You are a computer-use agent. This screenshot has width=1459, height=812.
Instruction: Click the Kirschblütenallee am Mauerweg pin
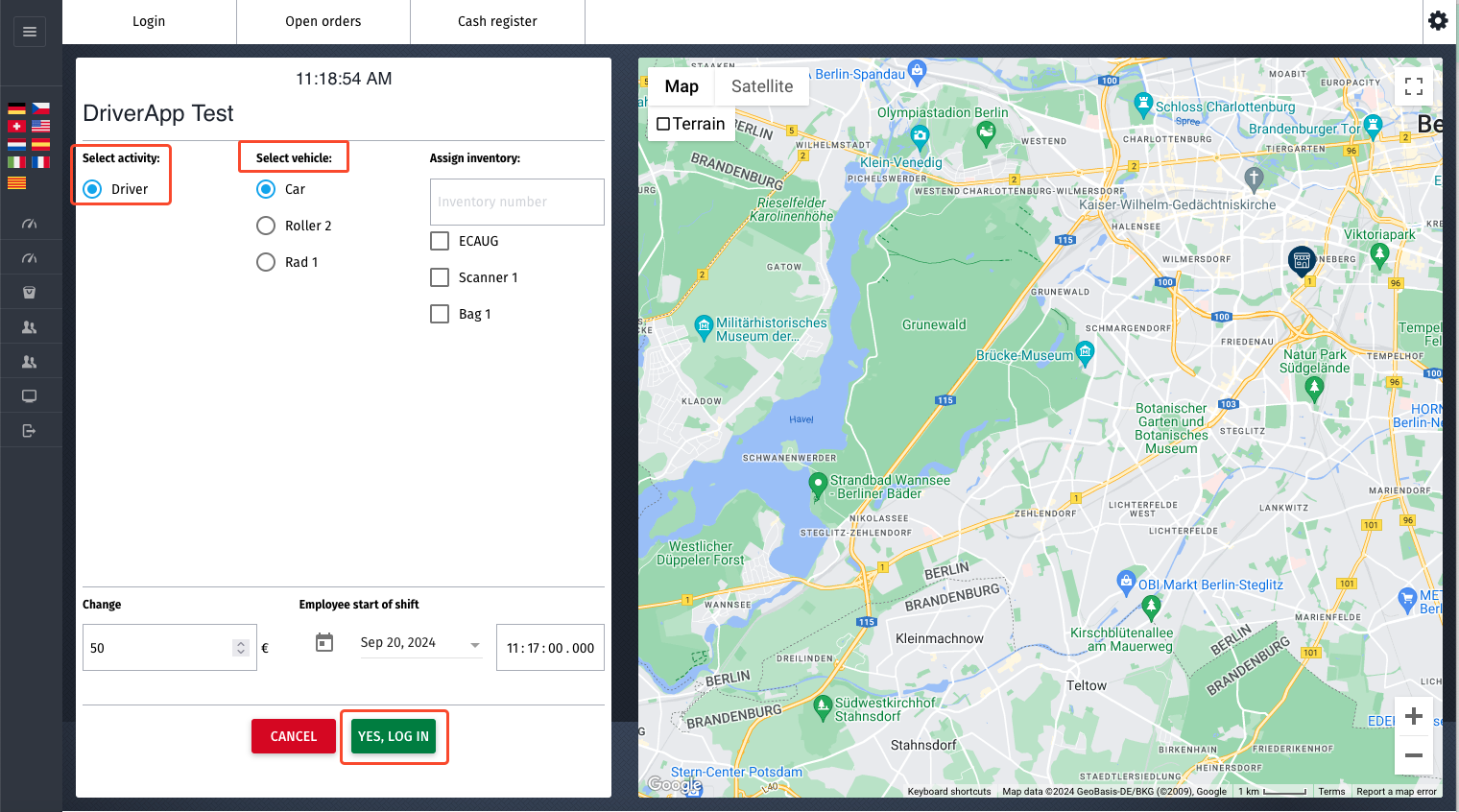point(1152,608)
